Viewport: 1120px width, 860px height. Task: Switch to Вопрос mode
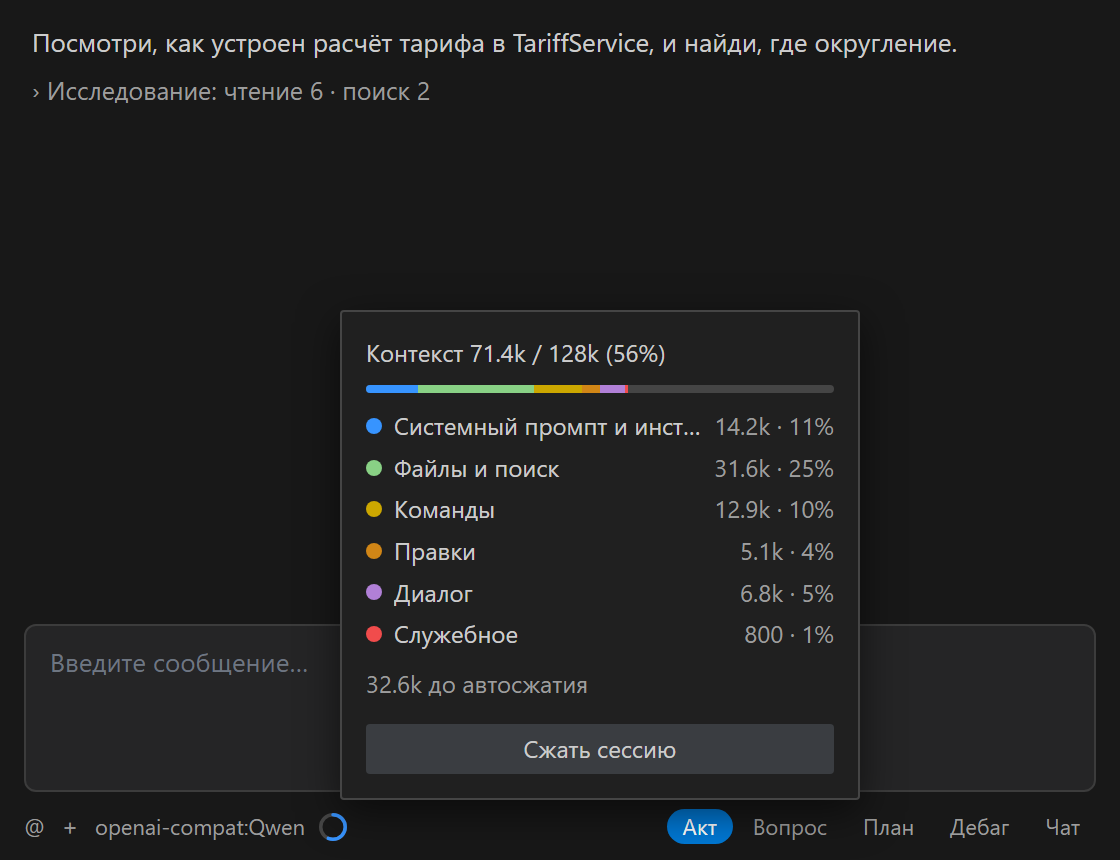point(789,827)
